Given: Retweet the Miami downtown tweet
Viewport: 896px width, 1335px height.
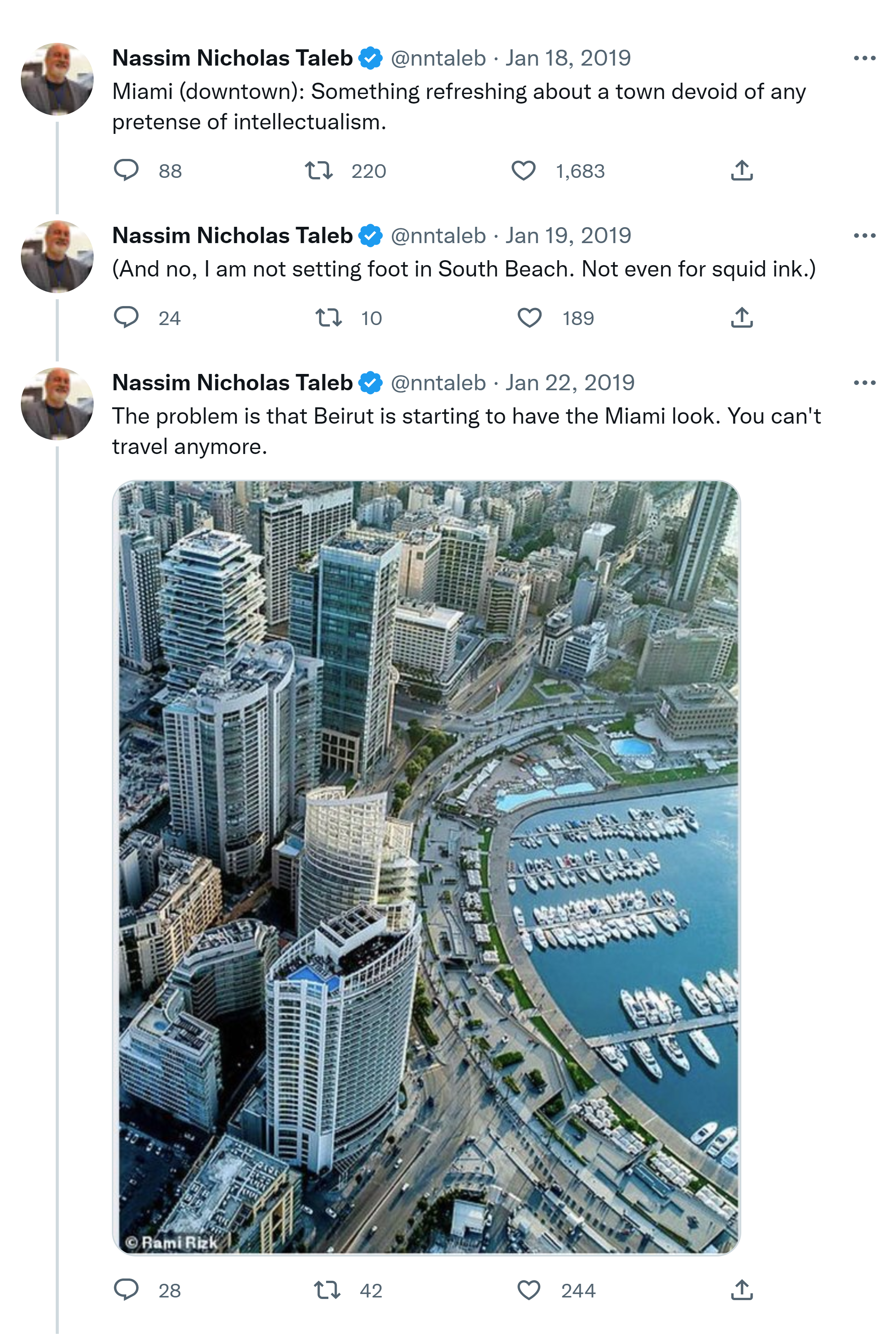Looking at the screenshot, I should click(x=318, y=170).
